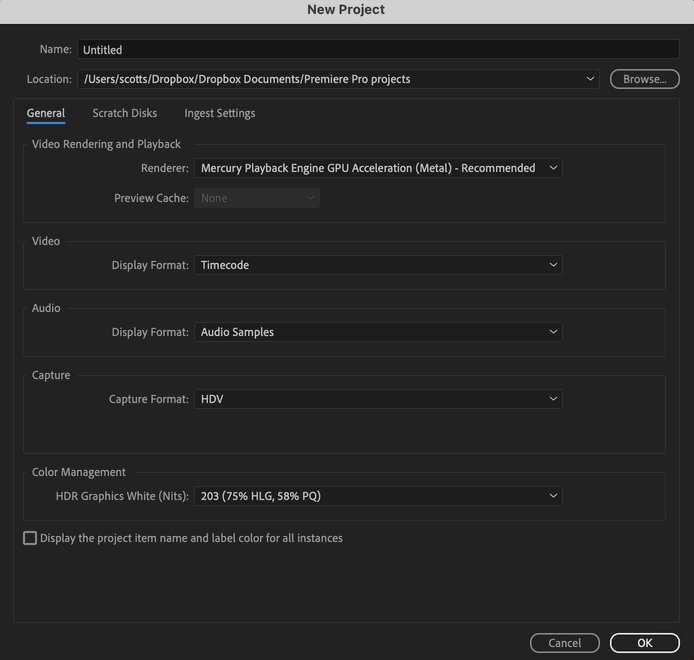Click the Browse... button
This screenshot has height=660, width=694.
click(x=644, y=79)
